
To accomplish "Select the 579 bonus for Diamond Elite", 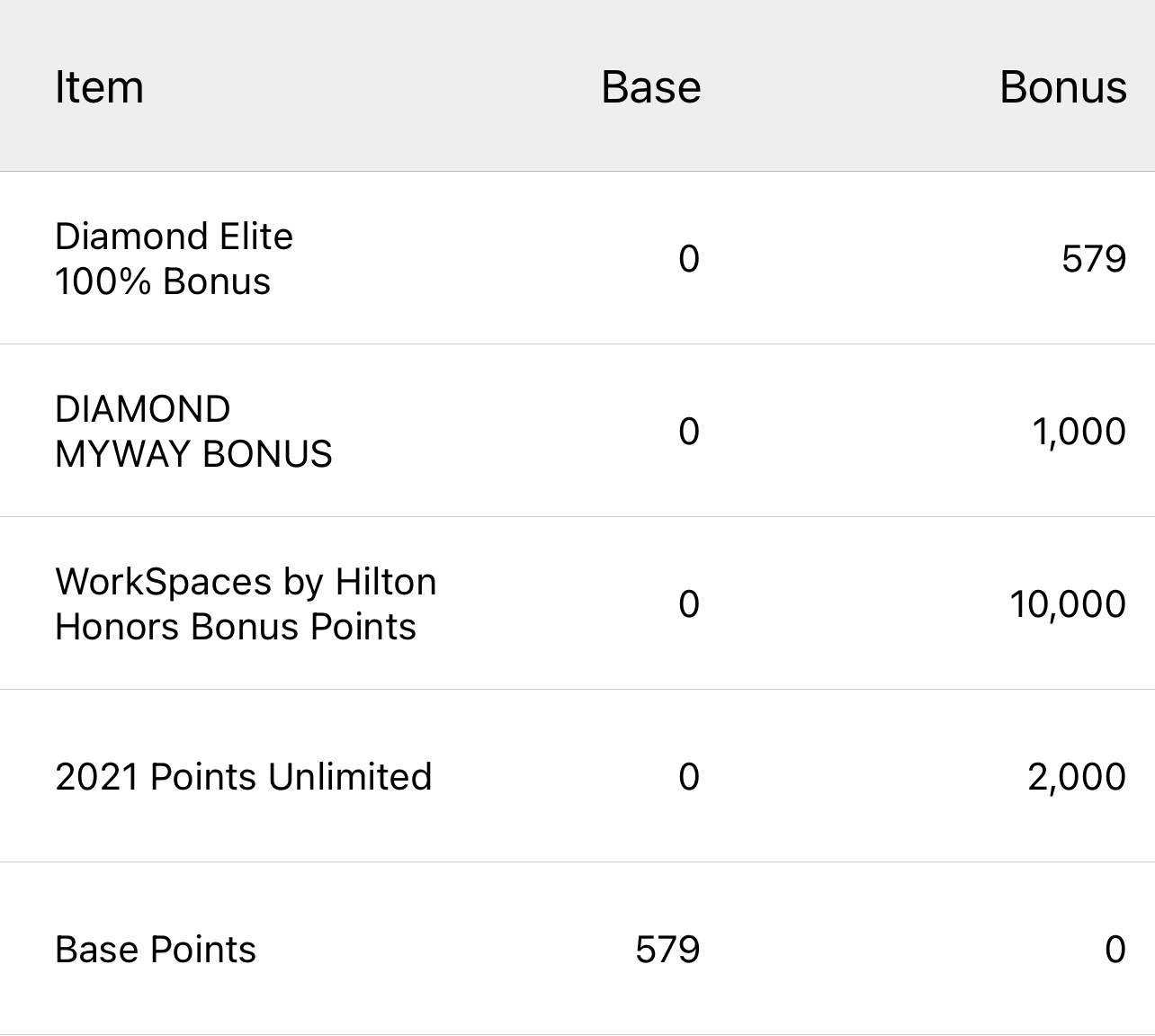I will click(1093, 259).
